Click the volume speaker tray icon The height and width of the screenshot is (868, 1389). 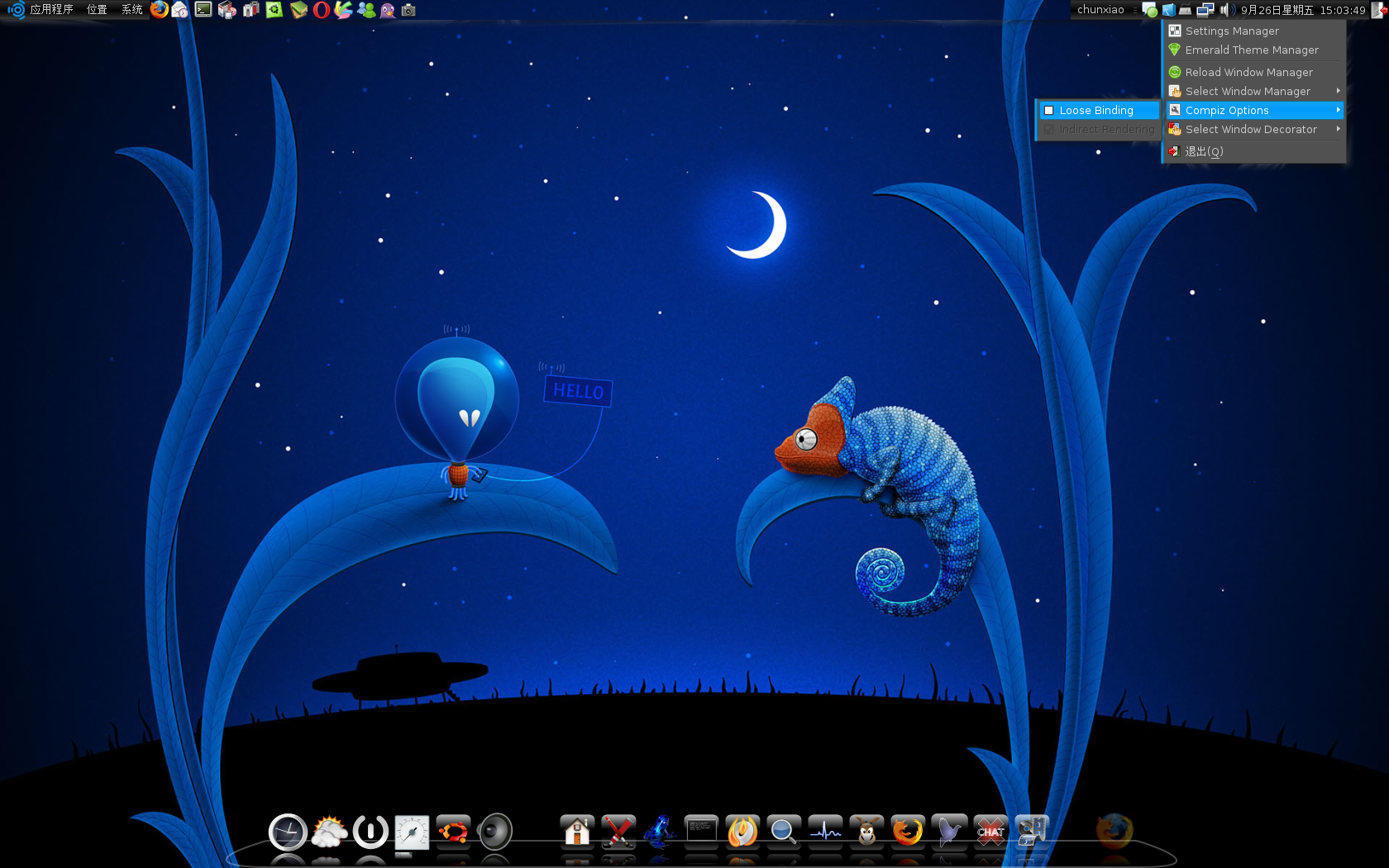[1226, 10]
